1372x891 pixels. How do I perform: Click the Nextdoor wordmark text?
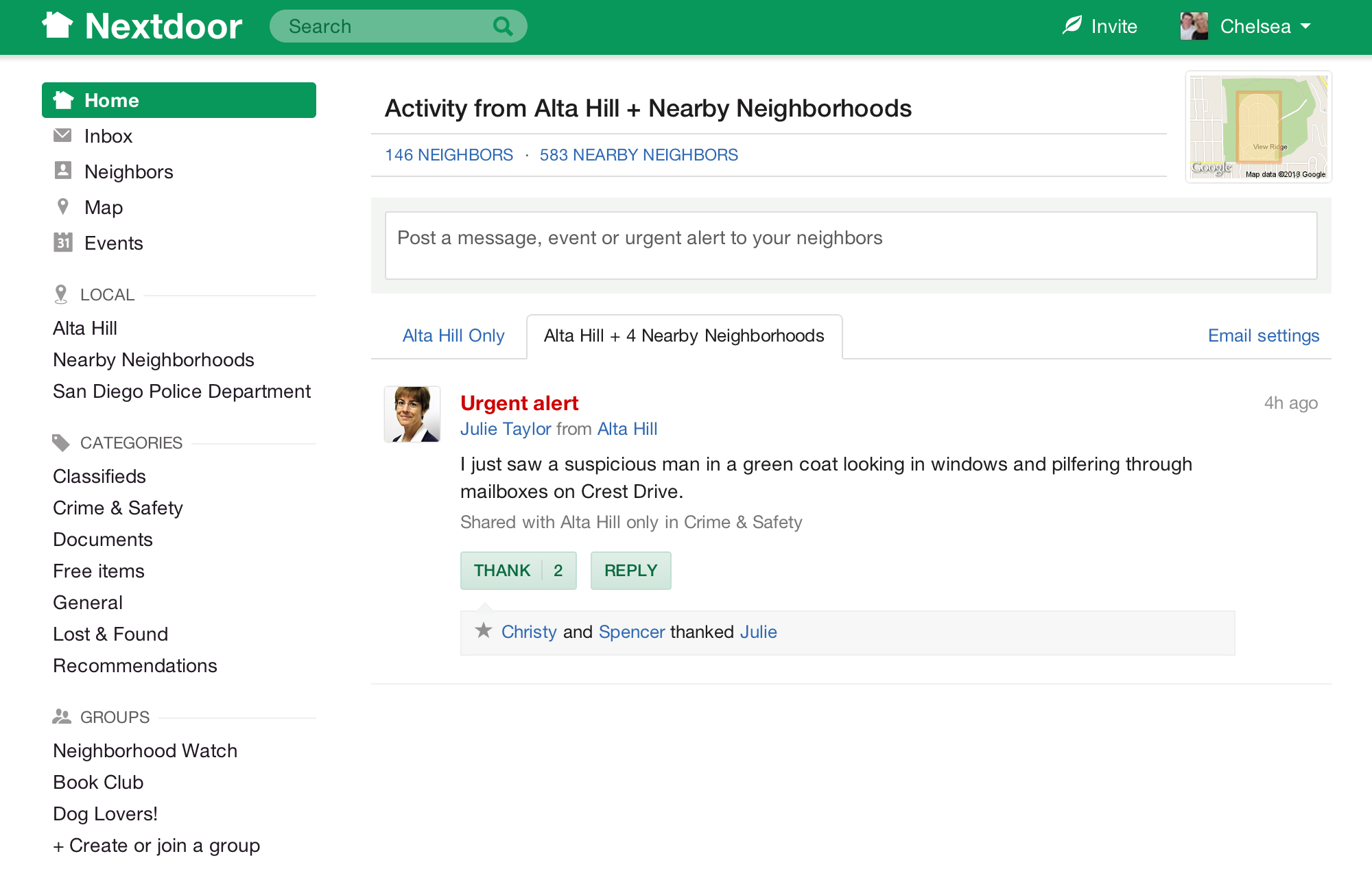coord(163,26)
